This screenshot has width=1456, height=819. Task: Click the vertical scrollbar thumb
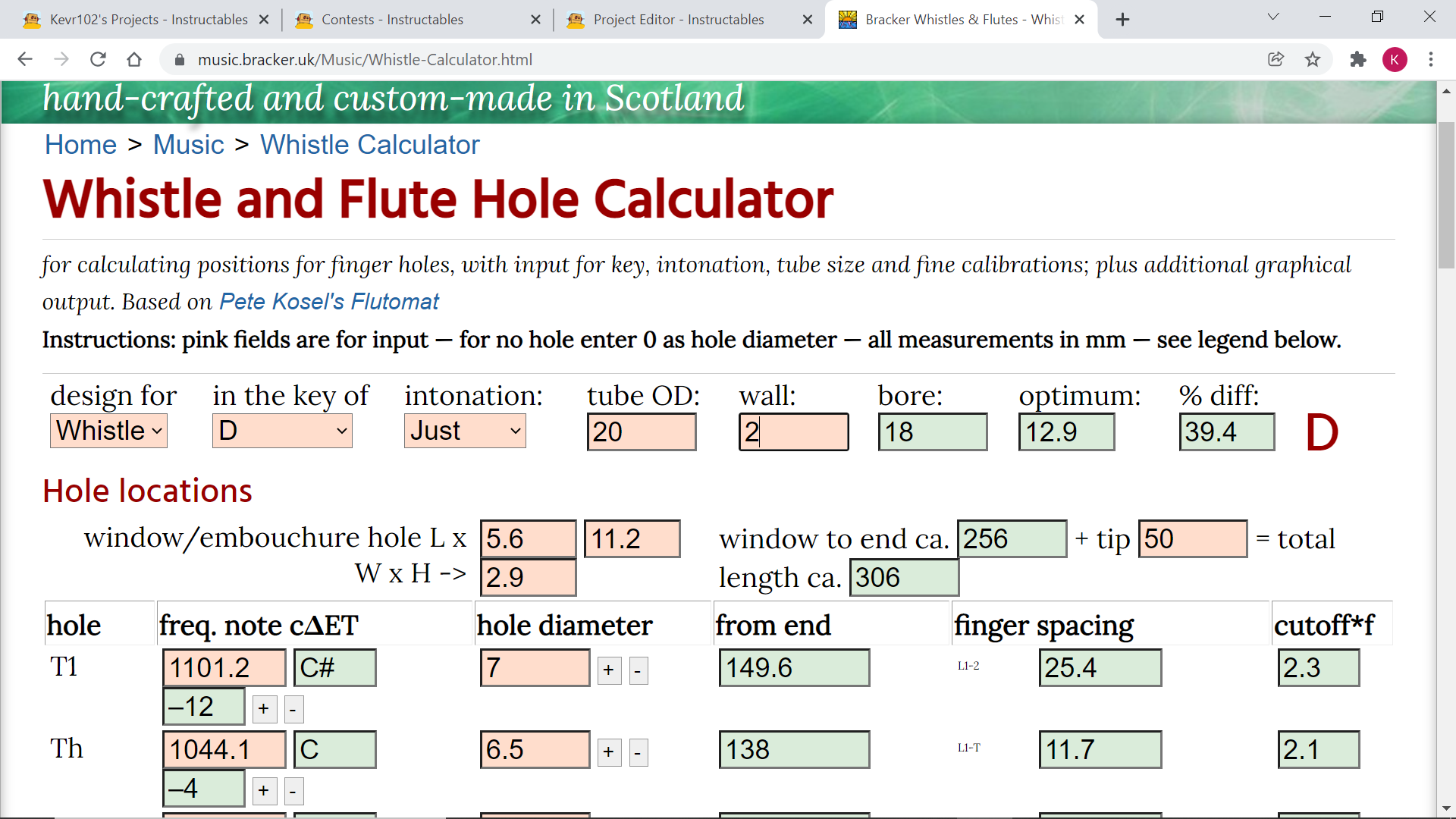point(1446,196)
